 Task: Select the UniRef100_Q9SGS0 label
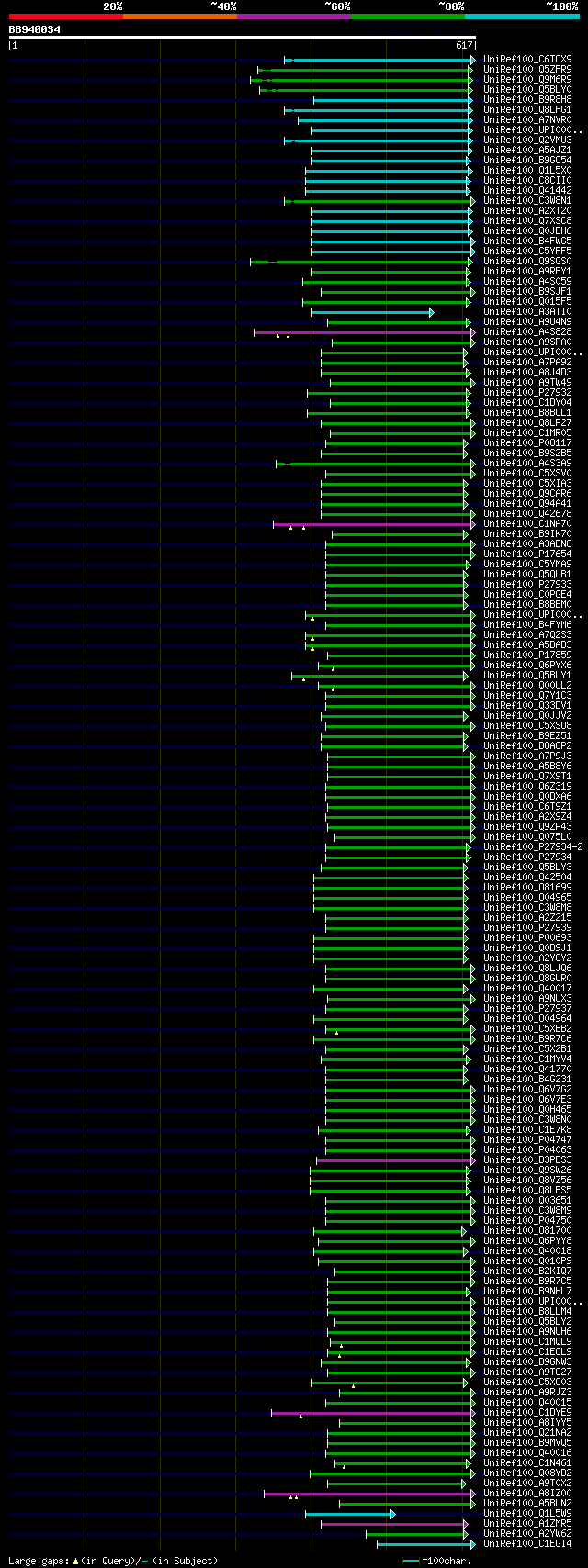click(x=527, y=262)
